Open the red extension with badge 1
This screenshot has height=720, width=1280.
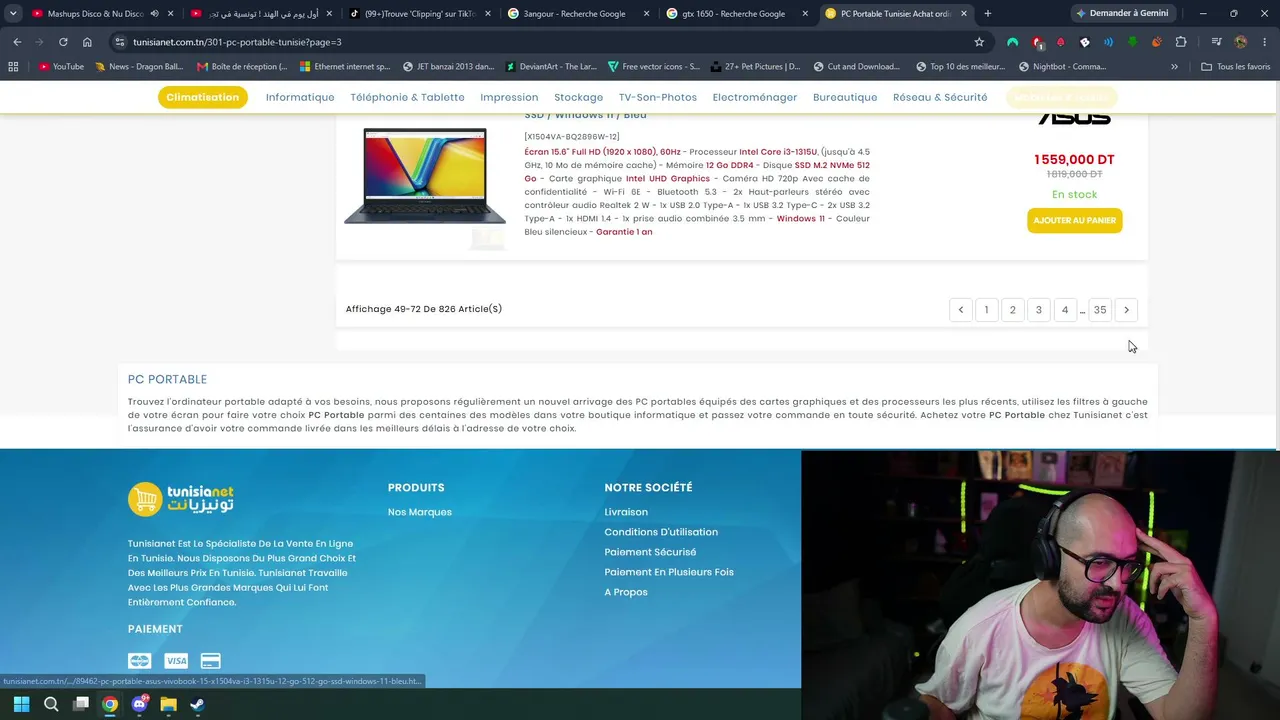click(x=1038, y=43)
